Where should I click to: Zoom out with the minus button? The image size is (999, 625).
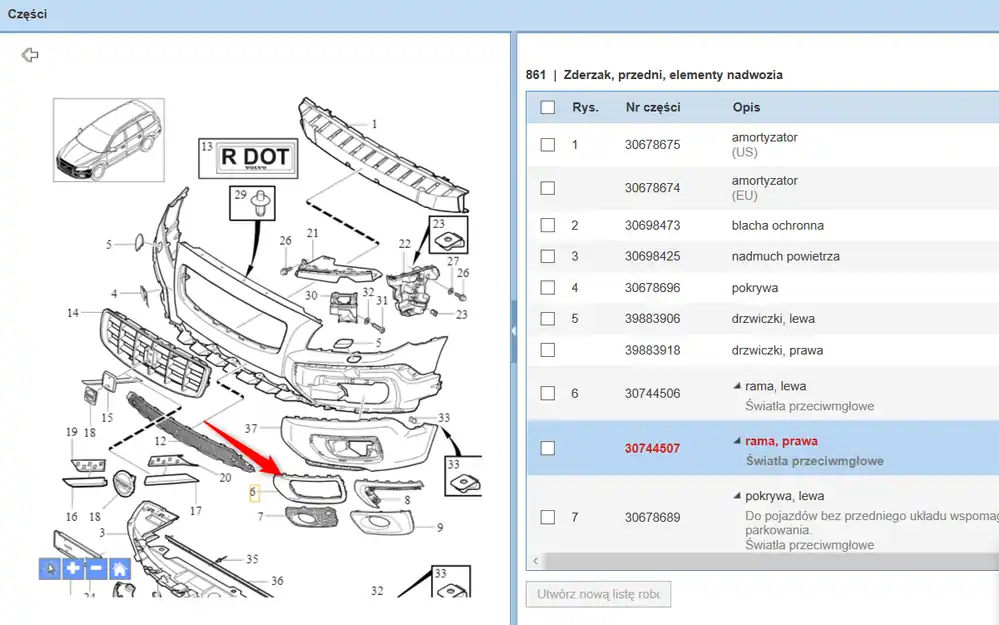(x=96, y=569)
